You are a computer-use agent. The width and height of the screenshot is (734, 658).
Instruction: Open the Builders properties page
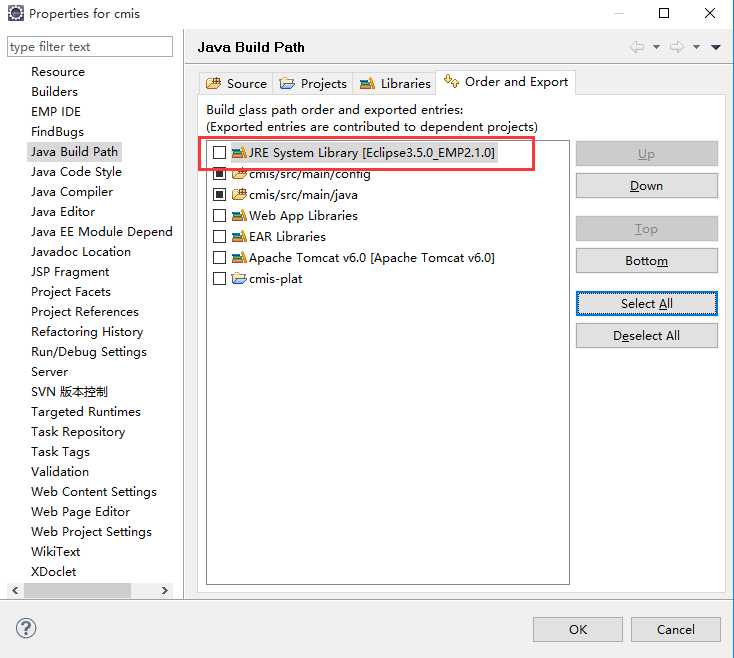[54, 92]
